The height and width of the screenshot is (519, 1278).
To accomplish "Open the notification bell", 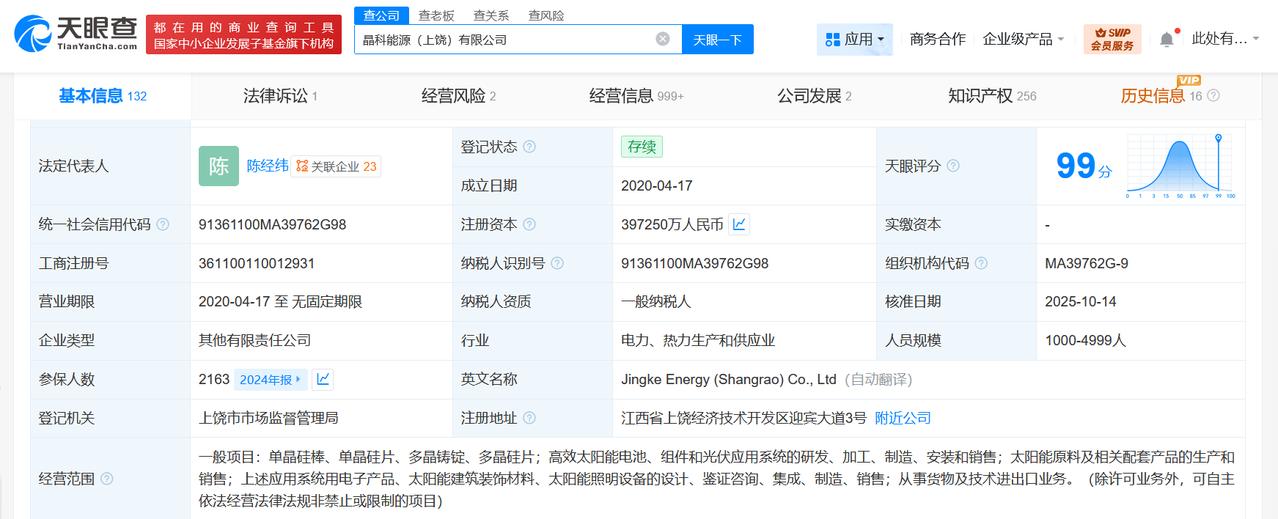I will pyautogui.click(x=1167, y=39).
